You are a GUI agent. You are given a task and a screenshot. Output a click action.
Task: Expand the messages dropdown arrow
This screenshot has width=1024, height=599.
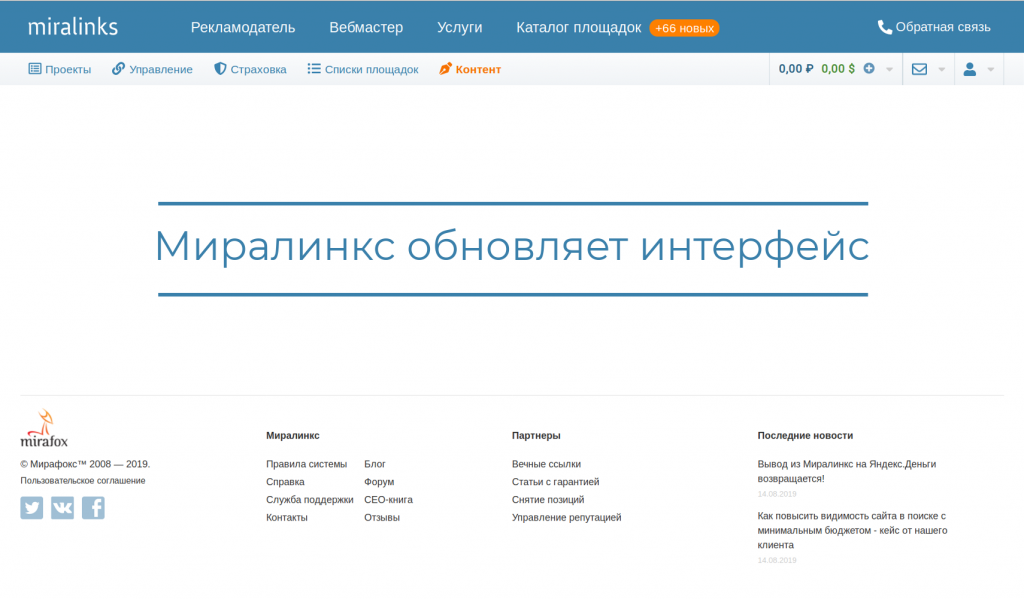[942, 69]
